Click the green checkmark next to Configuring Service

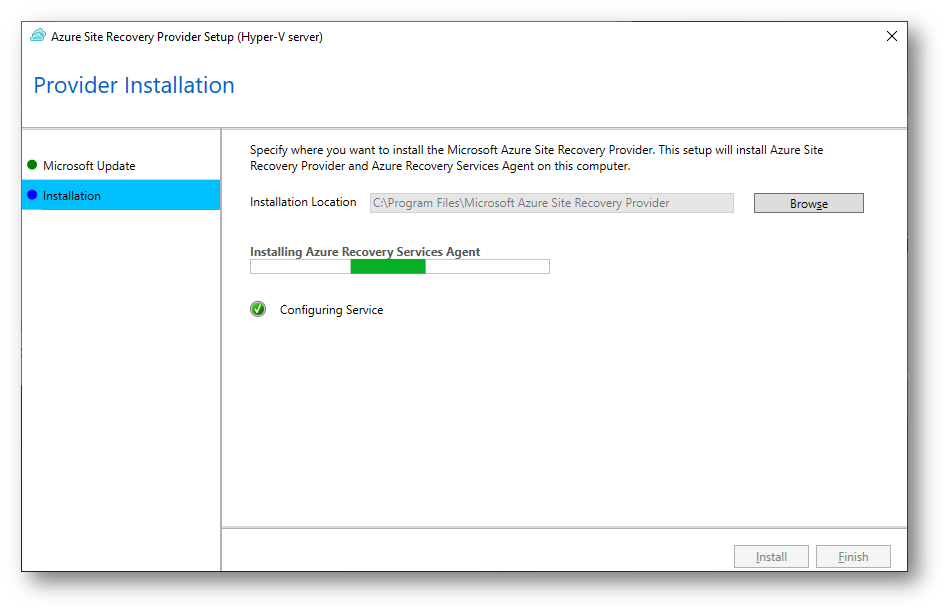click(x=258, y=309)
